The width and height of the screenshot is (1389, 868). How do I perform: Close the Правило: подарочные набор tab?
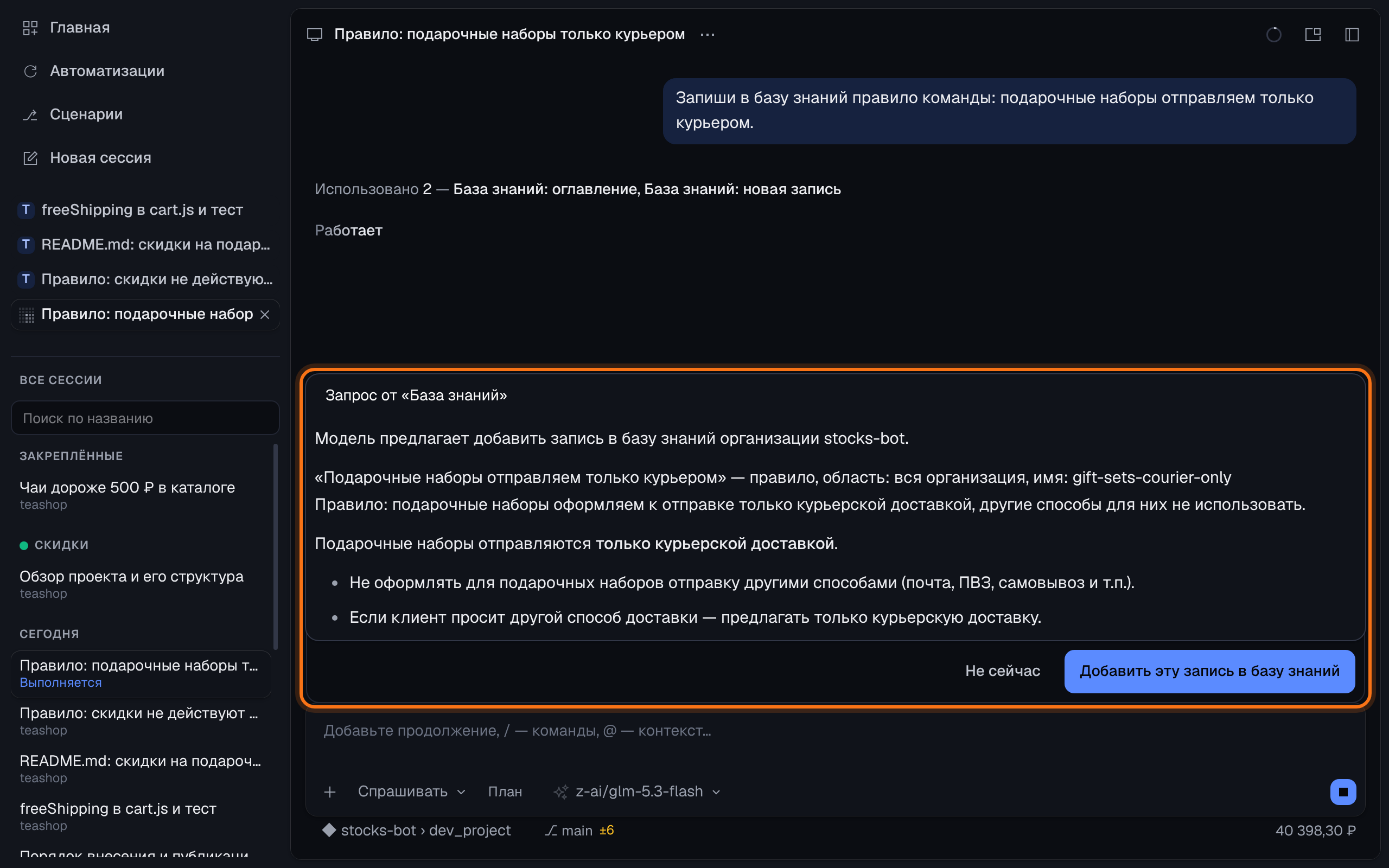click(x=265, y=315)
